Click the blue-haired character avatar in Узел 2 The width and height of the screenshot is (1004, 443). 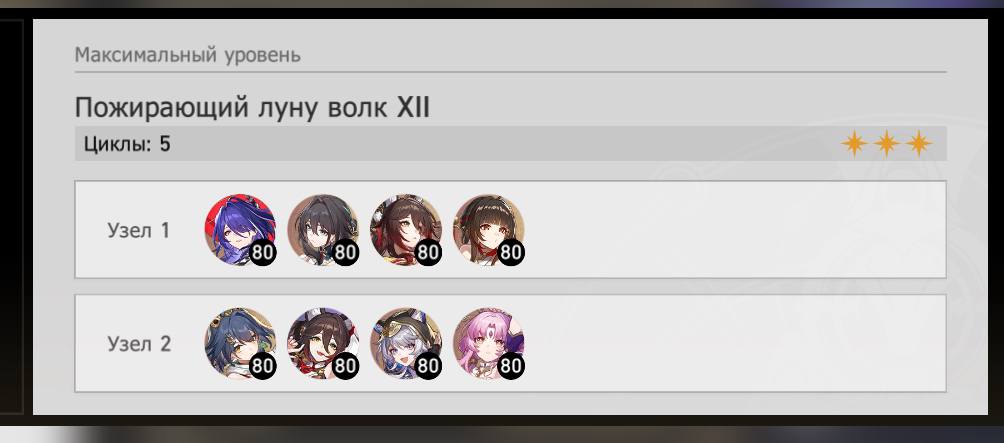240,343
